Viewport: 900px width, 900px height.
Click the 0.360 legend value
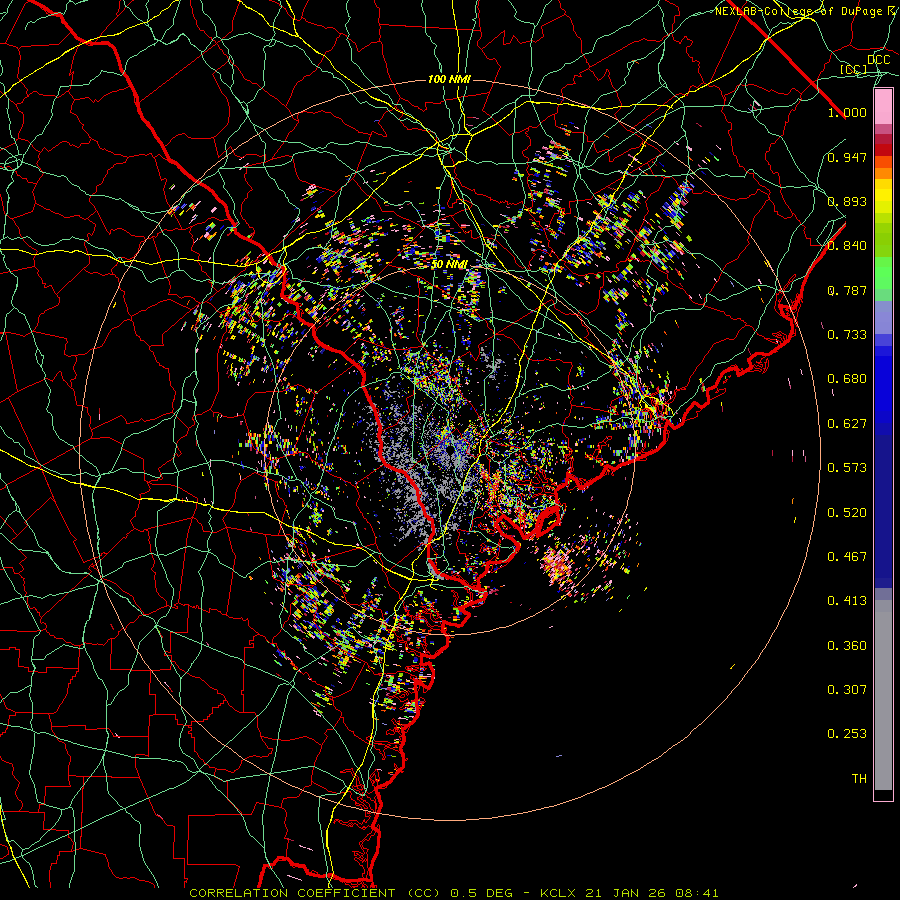(x=847, y=646)
